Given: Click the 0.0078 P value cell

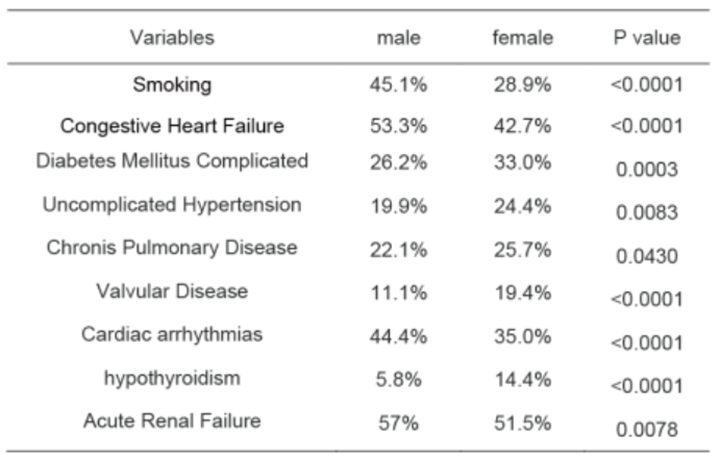Looking at the screenshot, I should (647, 429).
